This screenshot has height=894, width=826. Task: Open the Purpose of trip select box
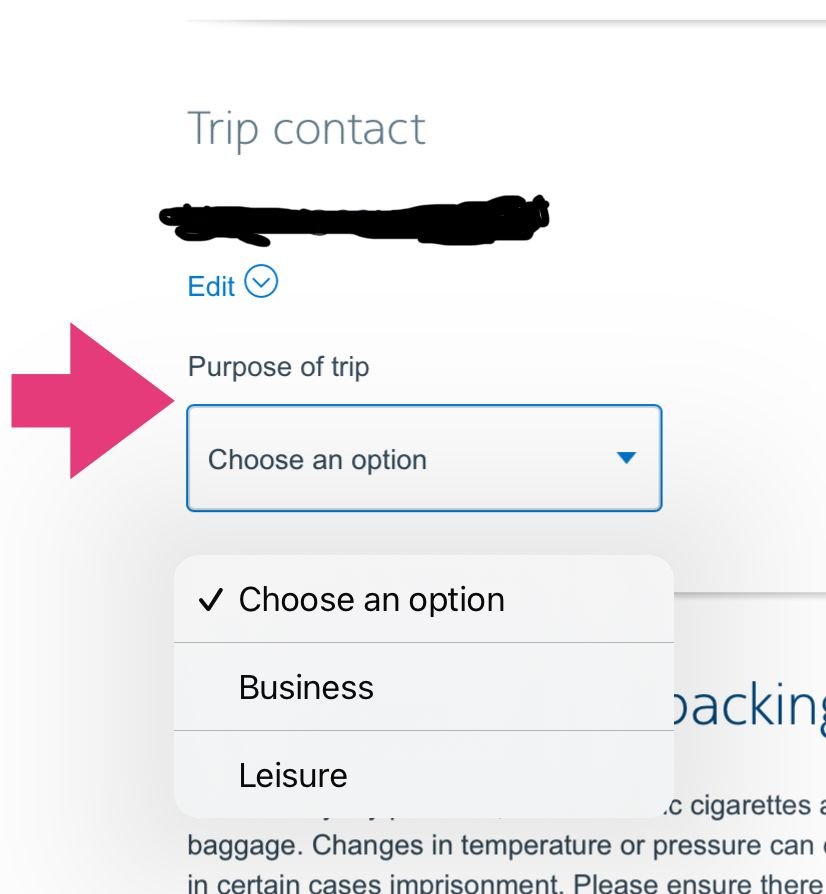point(423,458)
